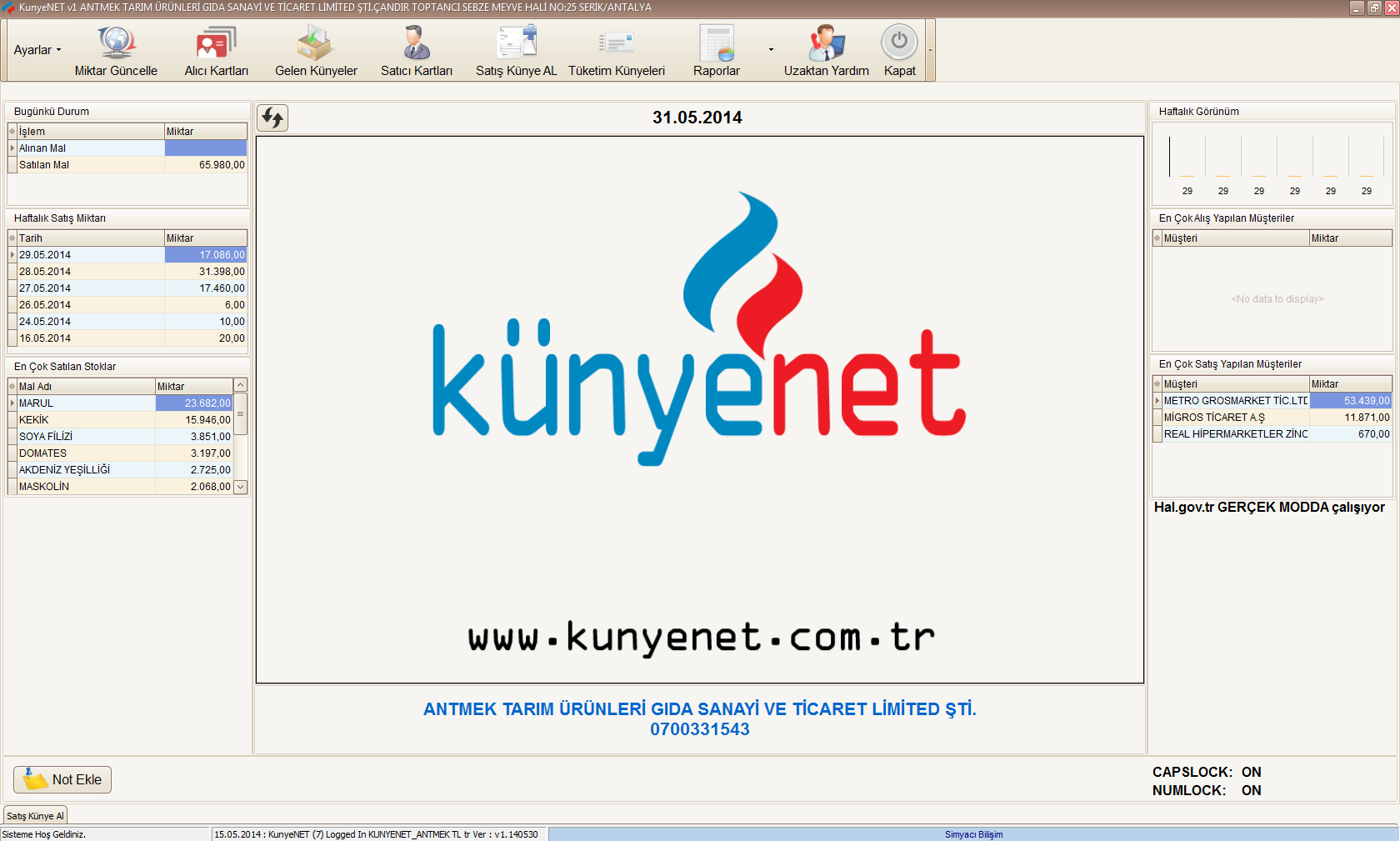Sort top sales customers by Miktar header
Viewport: 1400px width, 841px height.
tap(1351, 384)
